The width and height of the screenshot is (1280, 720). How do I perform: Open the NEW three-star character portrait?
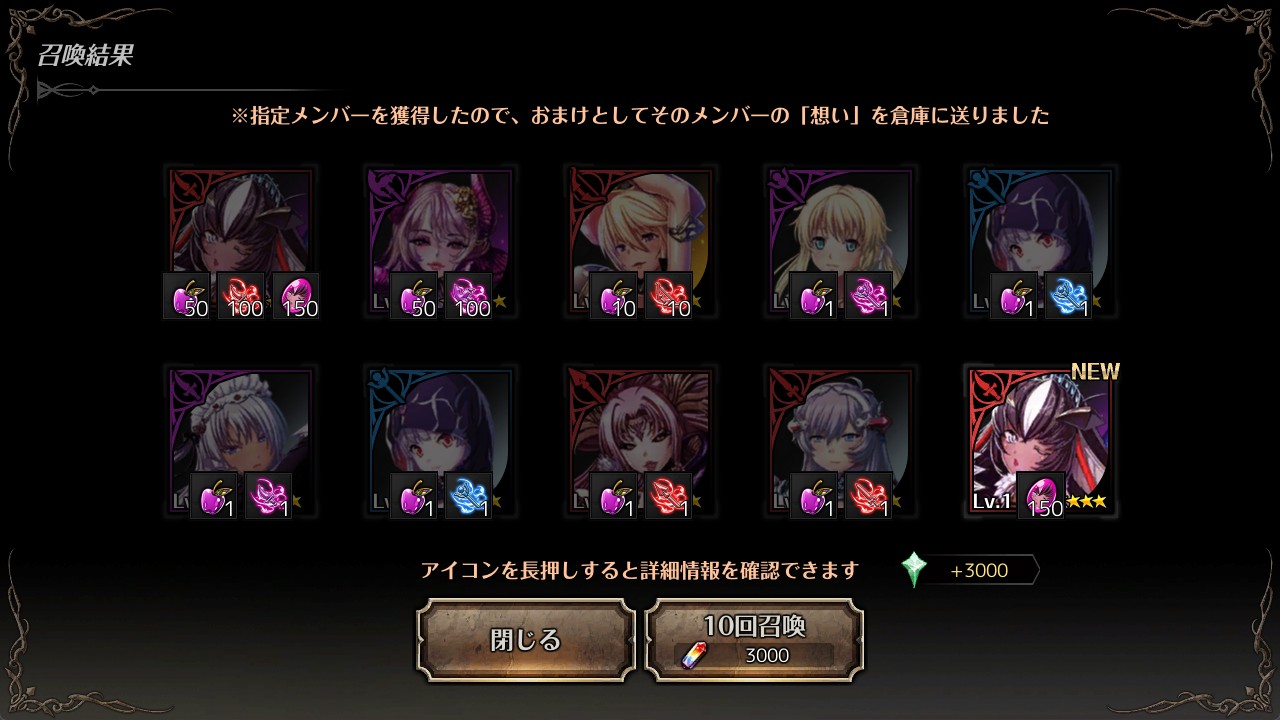coord(1040,442)
